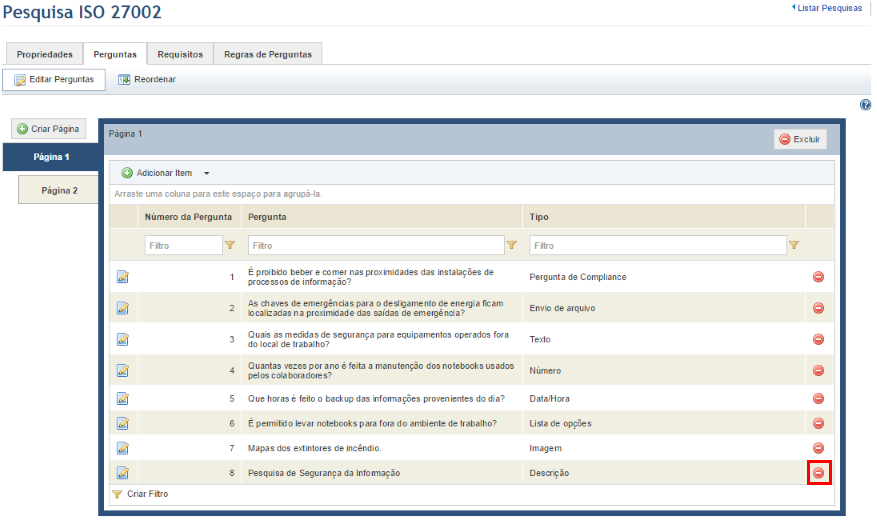Click the Reordenar button

tap(147, 79)
